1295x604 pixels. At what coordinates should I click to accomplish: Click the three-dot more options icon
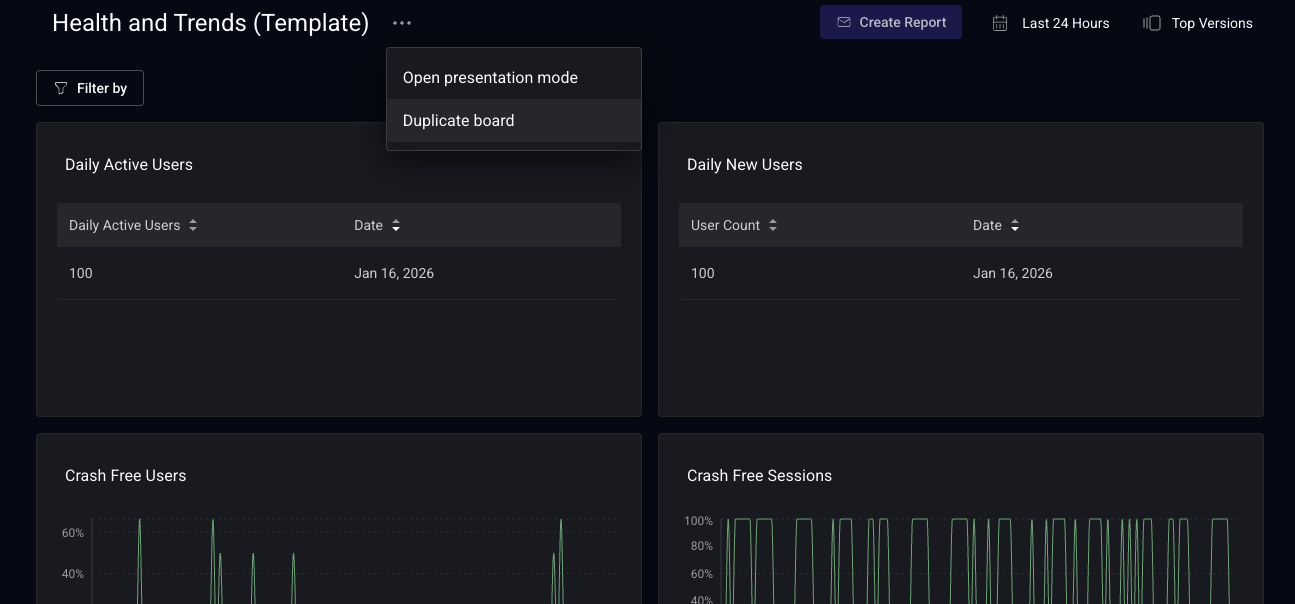402,23
